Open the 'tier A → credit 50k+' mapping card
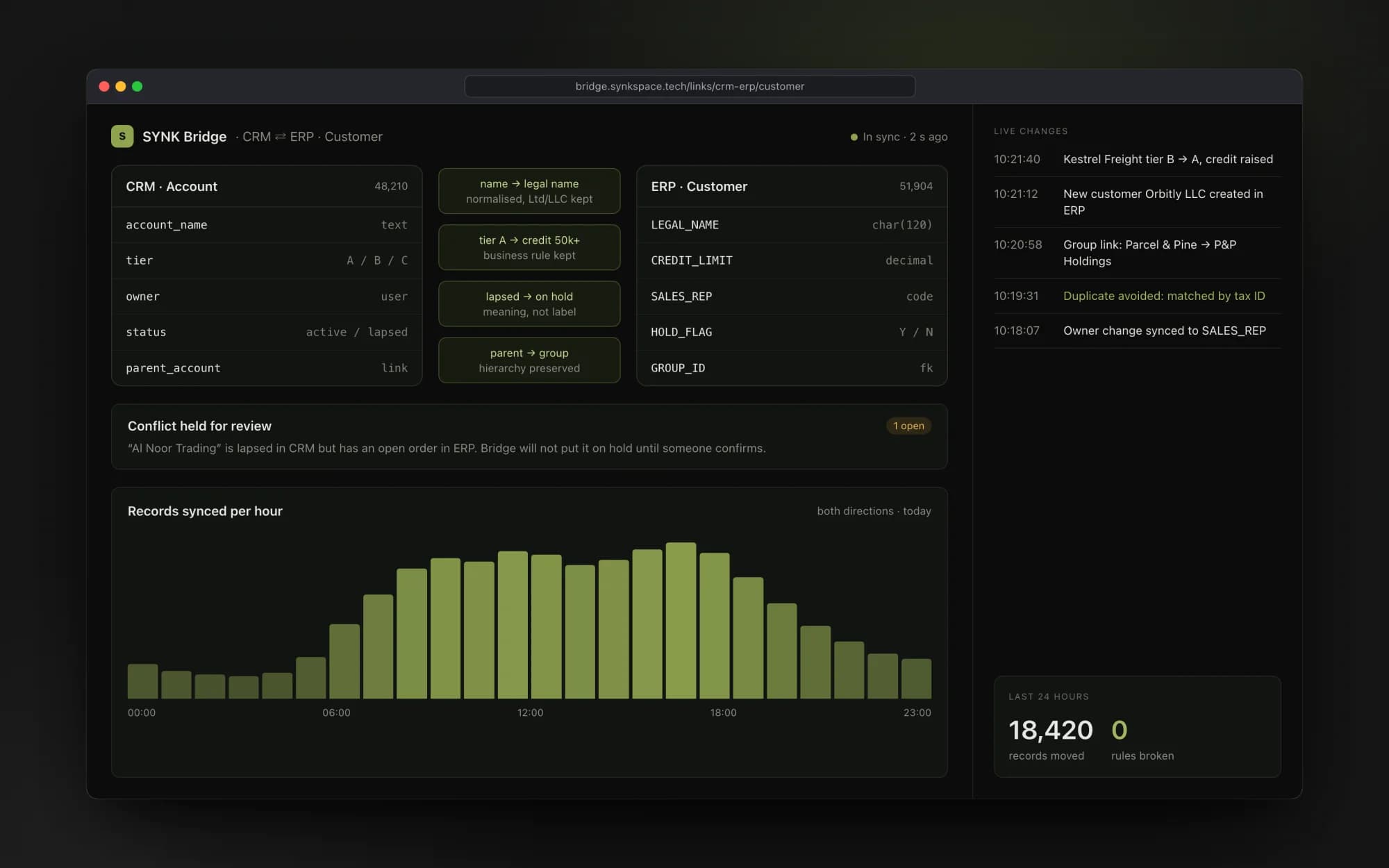Screen dimensions: 1389x868 coord(529,247)
